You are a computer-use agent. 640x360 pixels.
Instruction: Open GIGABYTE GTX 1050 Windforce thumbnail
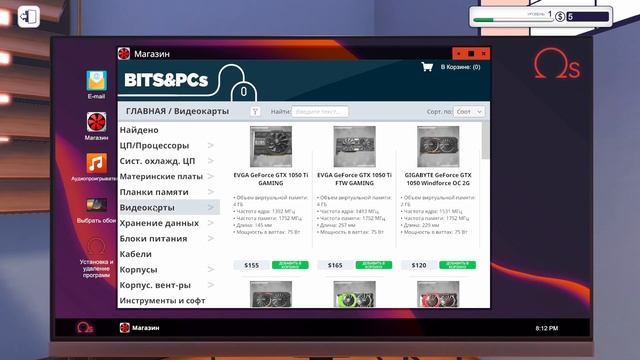(x=438, y=147)
